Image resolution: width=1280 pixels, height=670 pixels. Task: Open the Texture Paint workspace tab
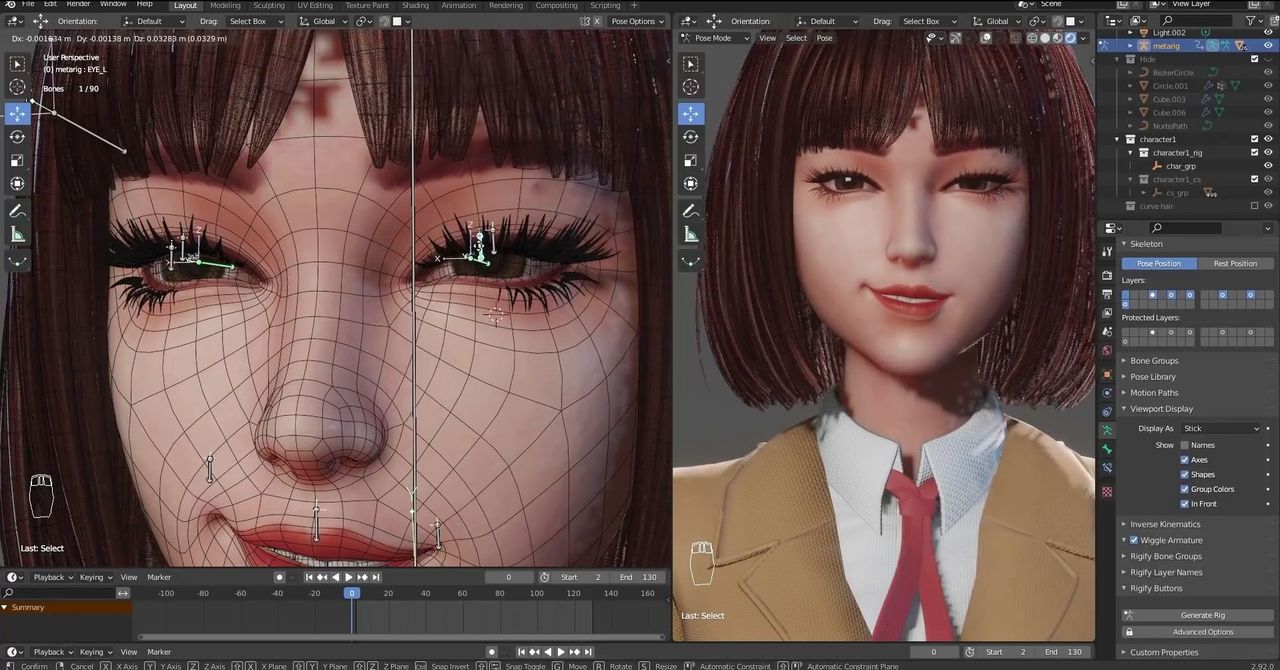coord(367,5)
